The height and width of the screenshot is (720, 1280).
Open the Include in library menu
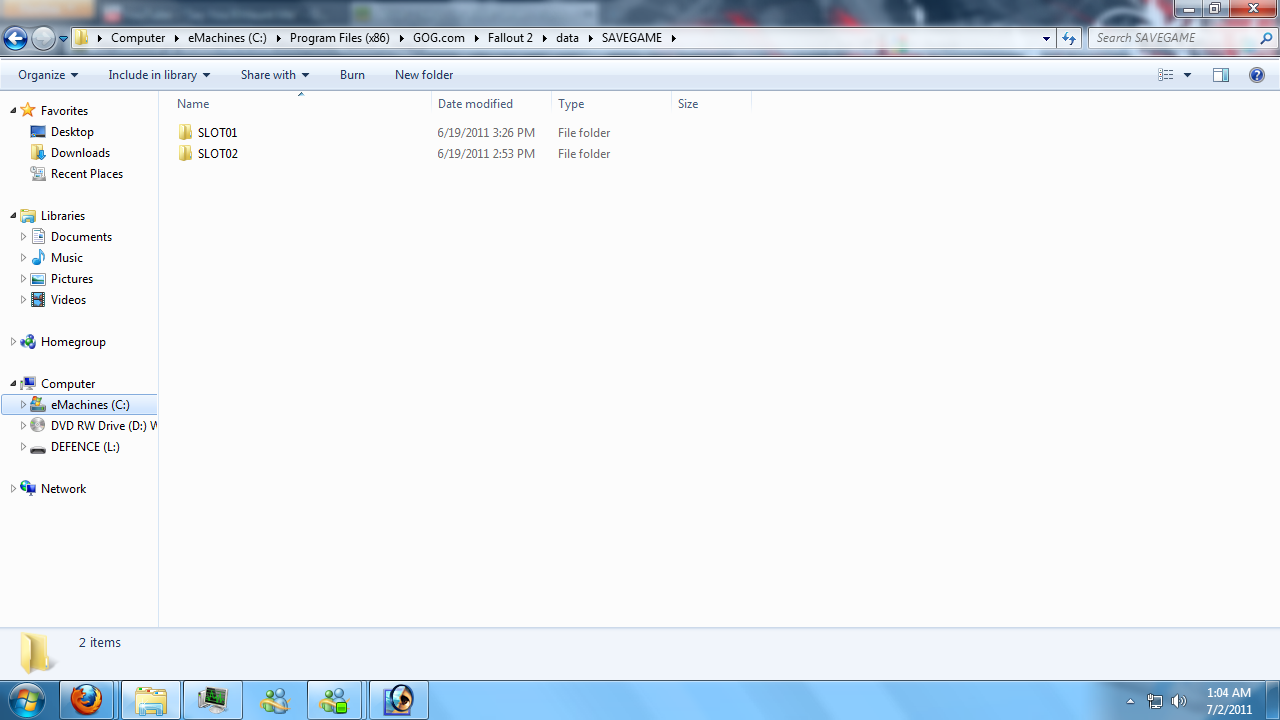(159, 75)
